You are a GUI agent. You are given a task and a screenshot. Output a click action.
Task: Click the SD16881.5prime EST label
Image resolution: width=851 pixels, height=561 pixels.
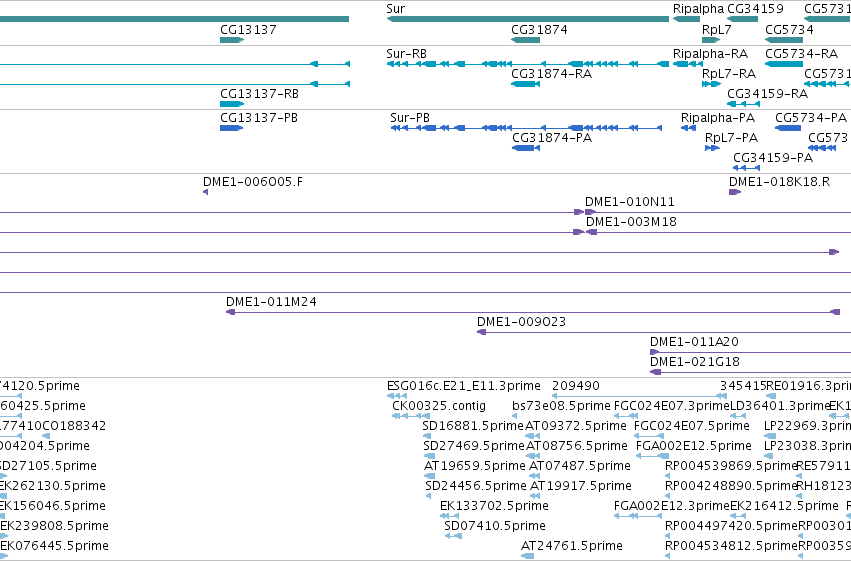[x=473, y=426]
